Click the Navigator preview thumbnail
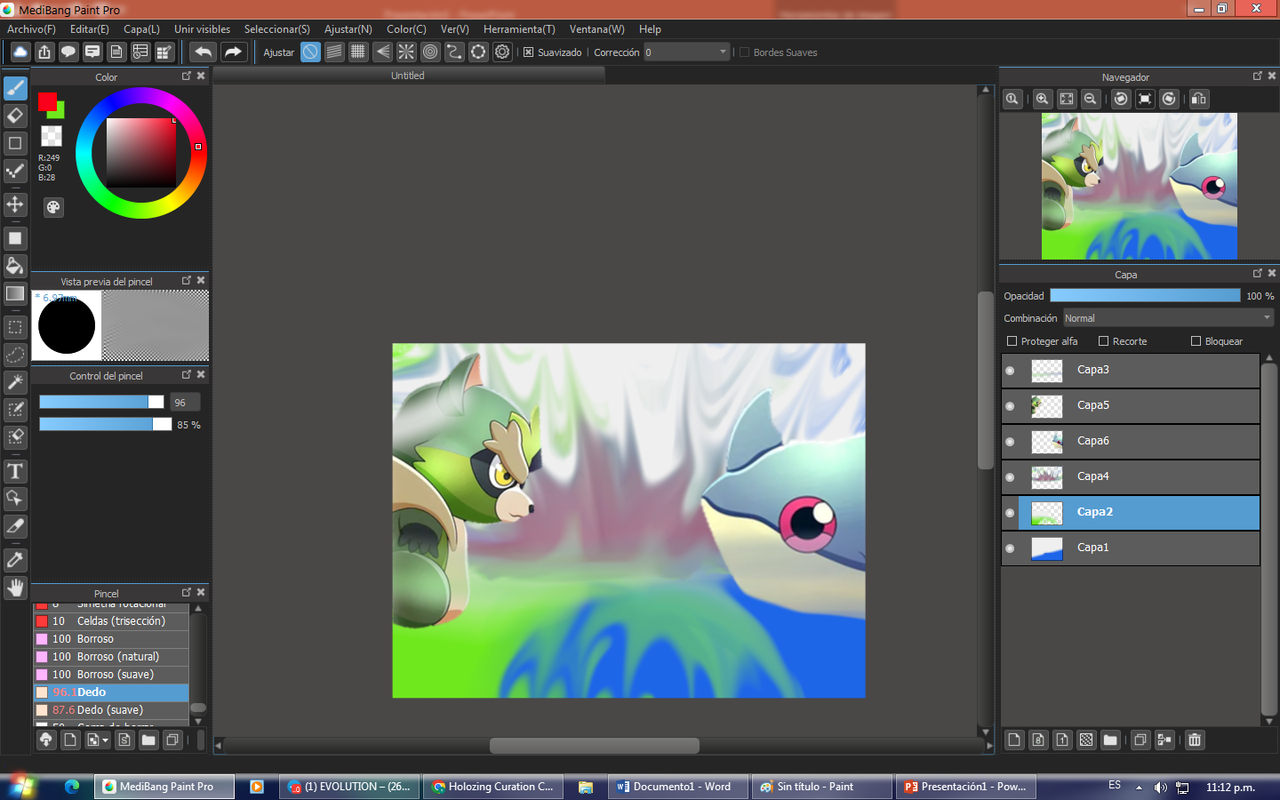The image size is (1280, 800). click(1139, 186)
